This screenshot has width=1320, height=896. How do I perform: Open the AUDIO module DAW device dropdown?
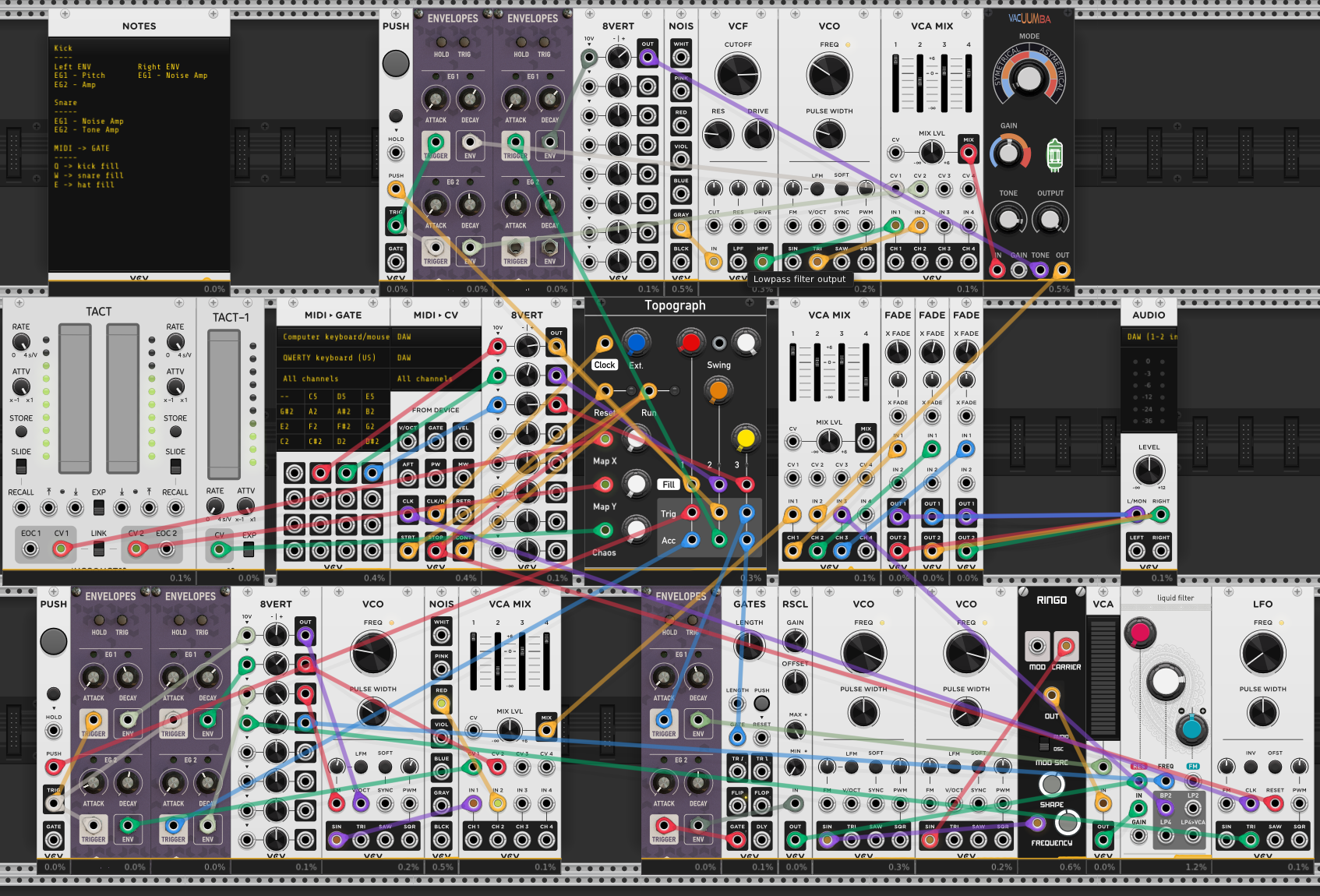point(1149,337)
